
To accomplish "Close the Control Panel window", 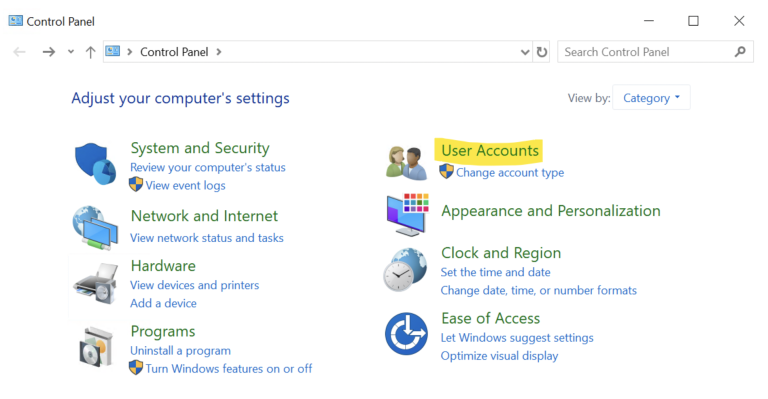I will point(739,21).
